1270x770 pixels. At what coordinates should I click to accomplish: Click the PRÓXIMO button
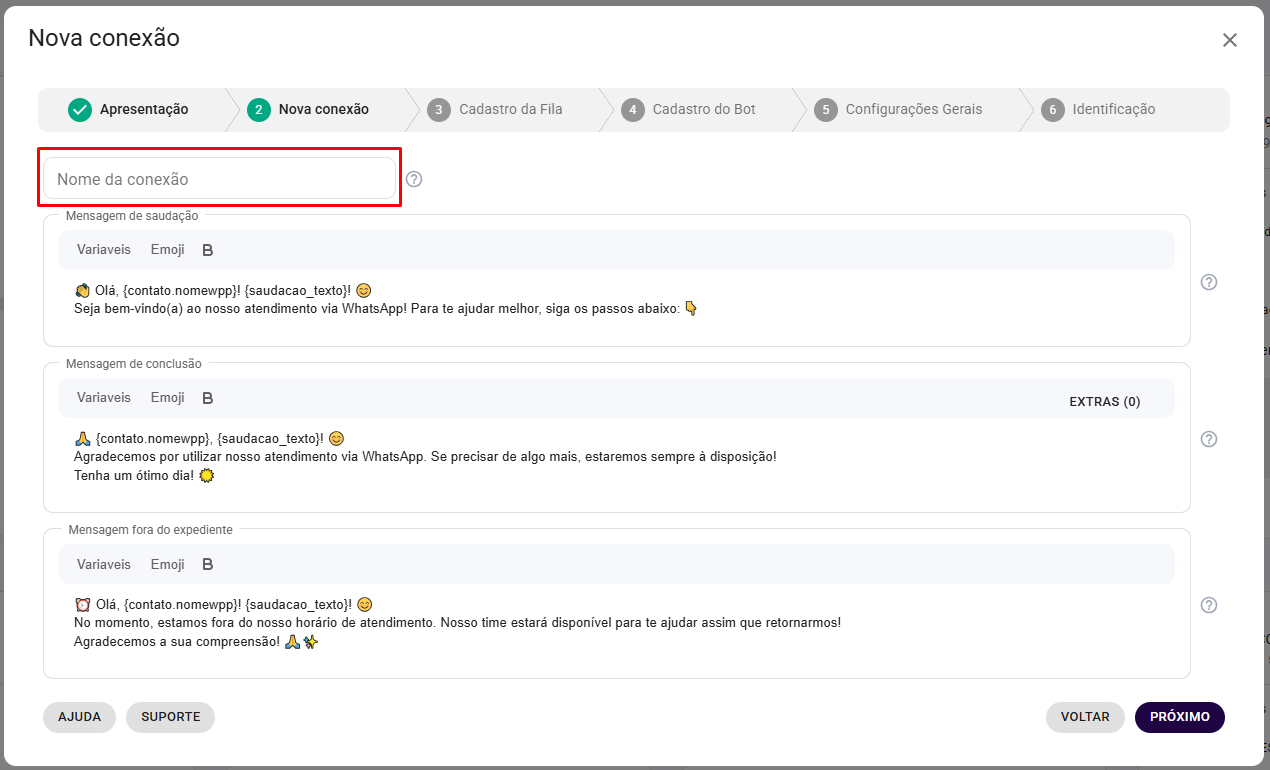pyautogui.click(x=1179, y=717)
